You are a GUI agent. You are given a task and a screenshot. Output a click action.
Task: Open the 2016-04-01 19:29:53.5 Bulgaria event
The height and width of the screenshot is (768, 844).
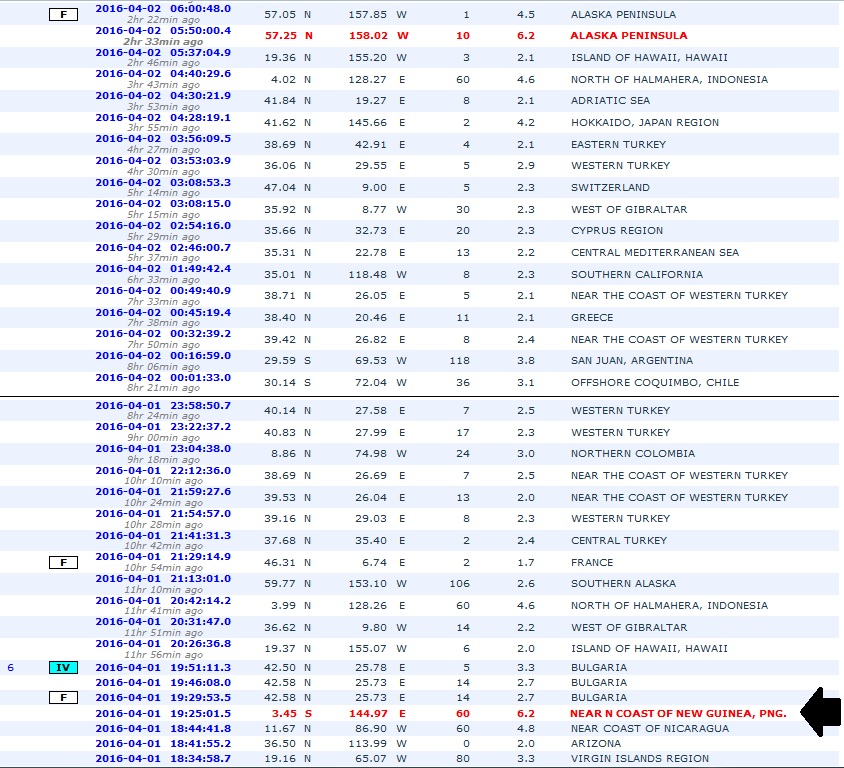(x=163, y=697)
